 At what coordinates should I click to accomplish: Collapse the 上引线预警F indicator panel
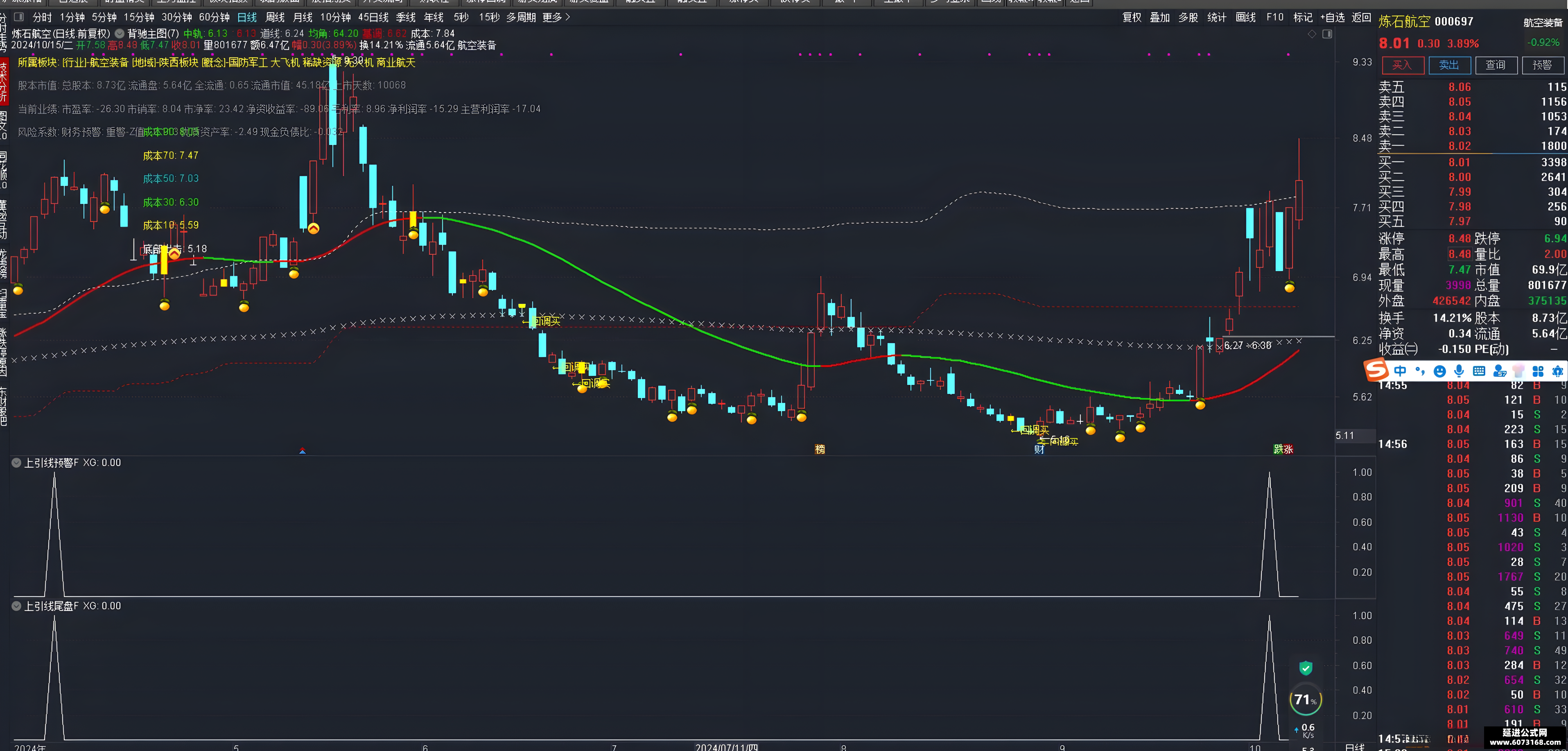coord(16,463)
